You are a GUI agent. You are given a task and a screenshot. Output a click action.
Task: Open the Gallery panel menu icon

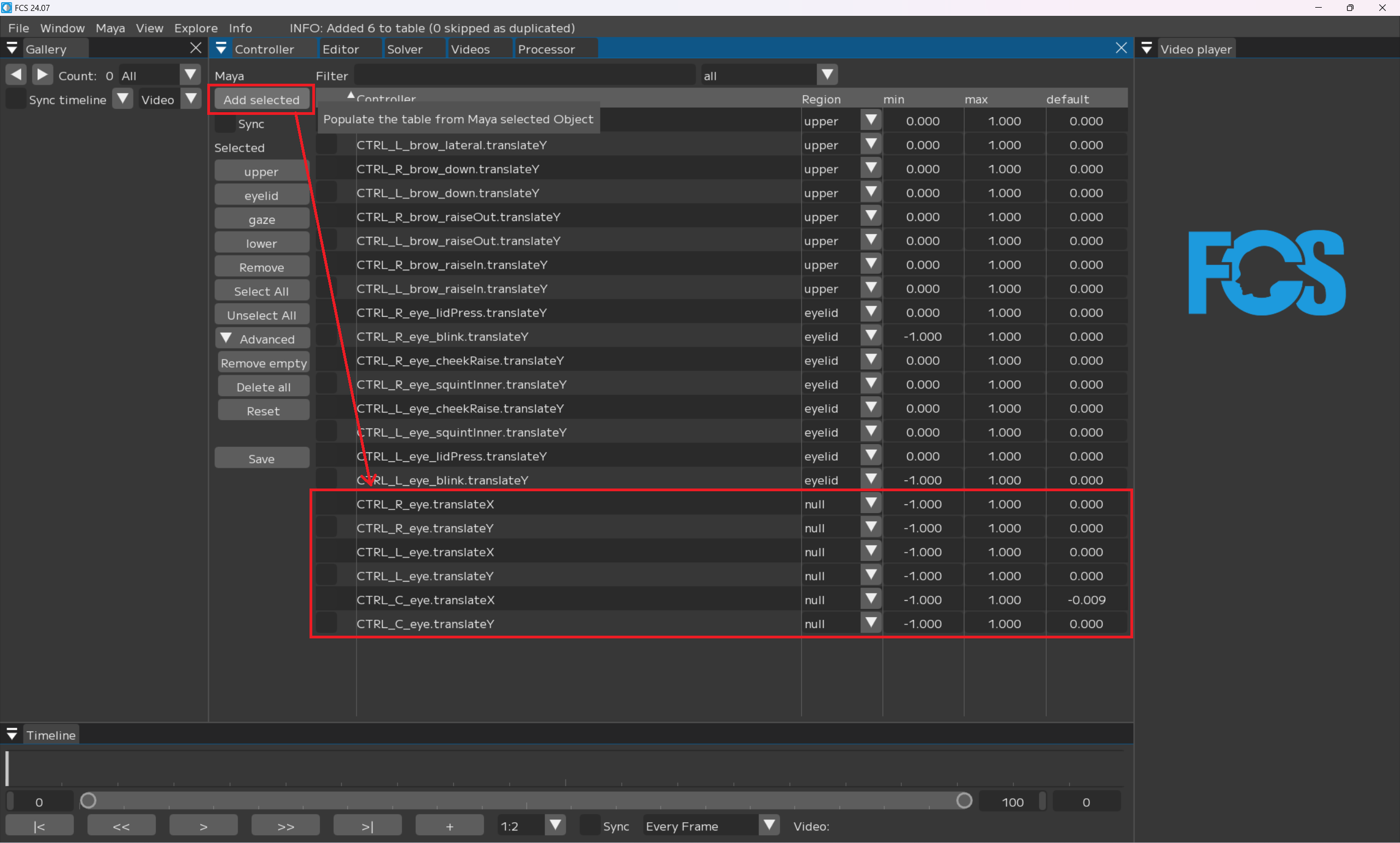pyautogui.click(x=11, y=48)
